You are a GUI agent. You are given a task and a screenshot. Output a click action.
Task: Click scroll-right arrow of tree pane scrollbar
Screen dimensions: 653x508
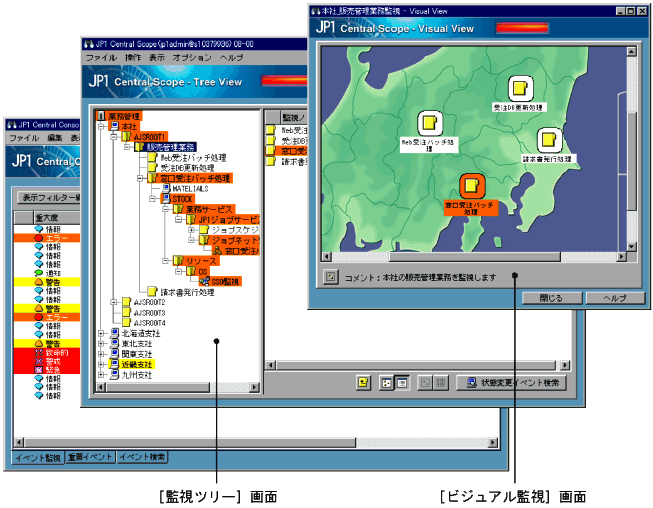254,387
